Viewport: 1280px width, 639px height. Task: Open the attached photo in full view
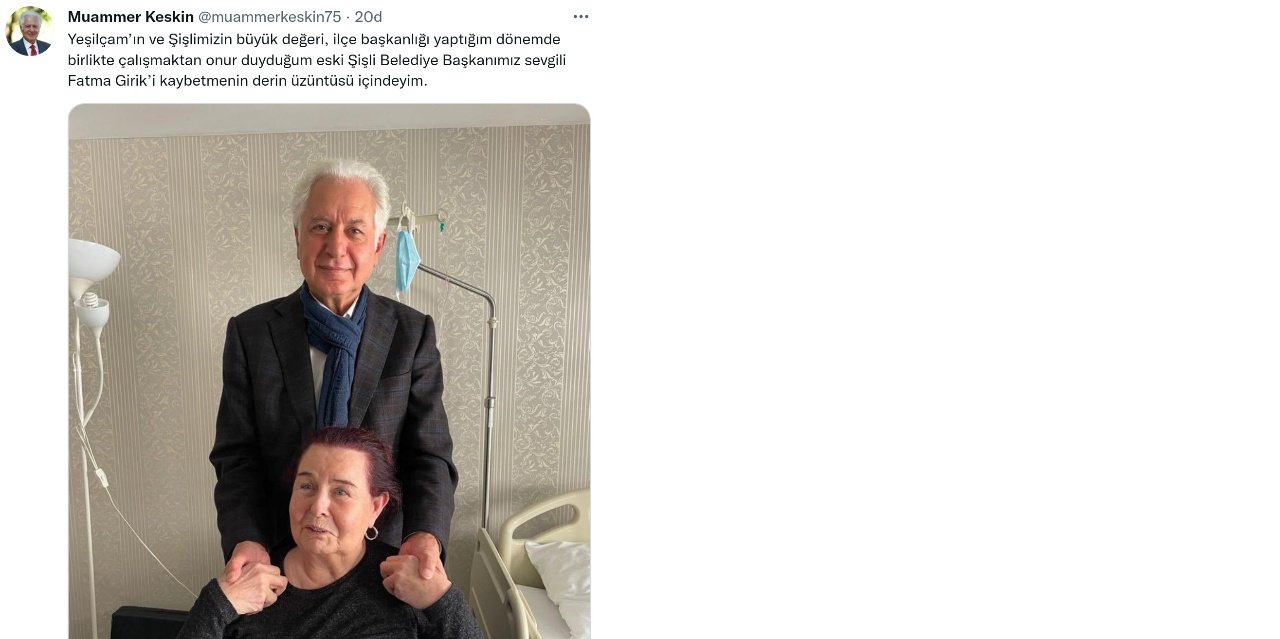coord(329,371)
